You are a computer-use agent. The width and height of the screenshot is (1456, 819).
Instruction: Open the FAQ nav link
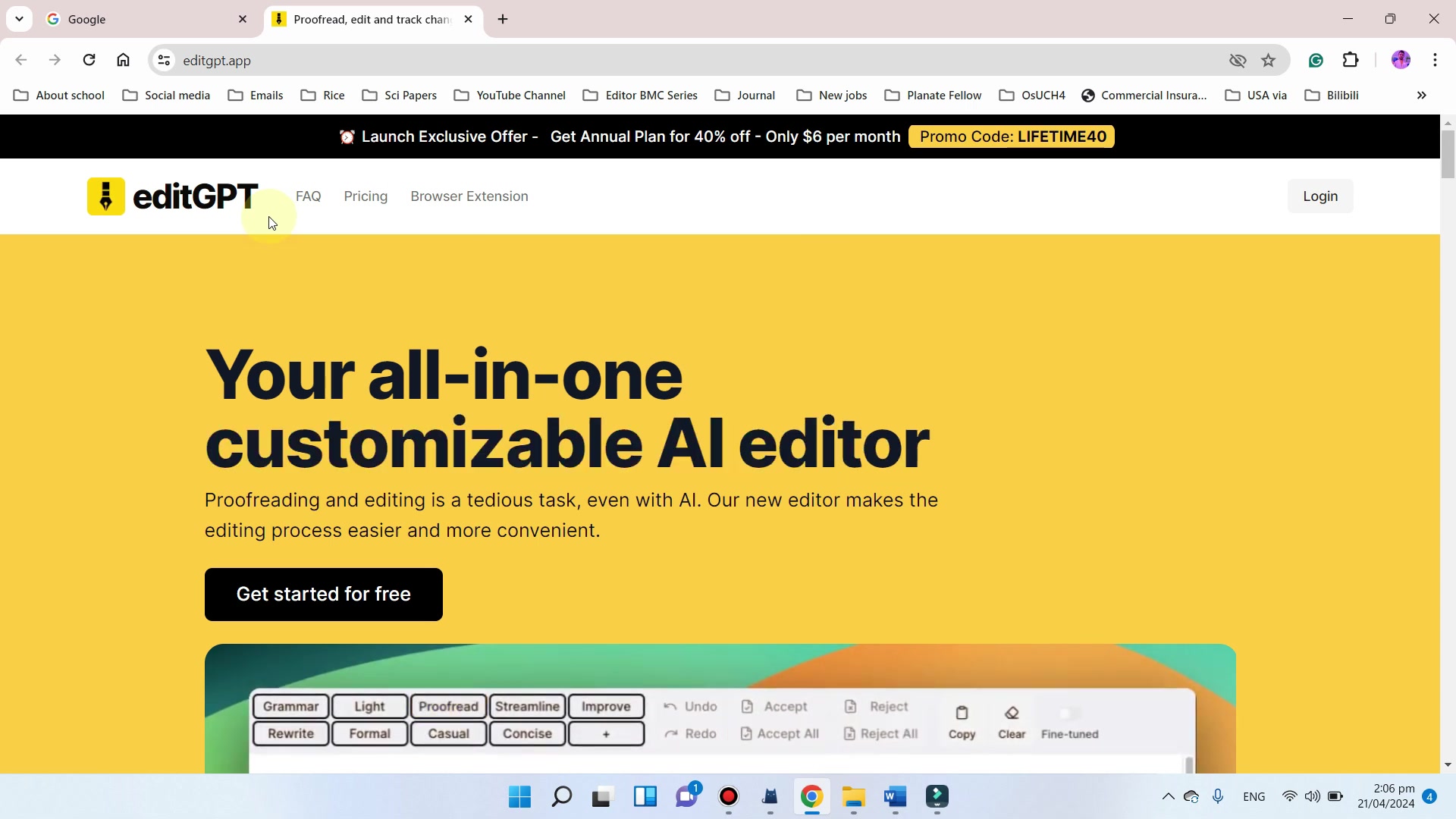coord(309,196)
